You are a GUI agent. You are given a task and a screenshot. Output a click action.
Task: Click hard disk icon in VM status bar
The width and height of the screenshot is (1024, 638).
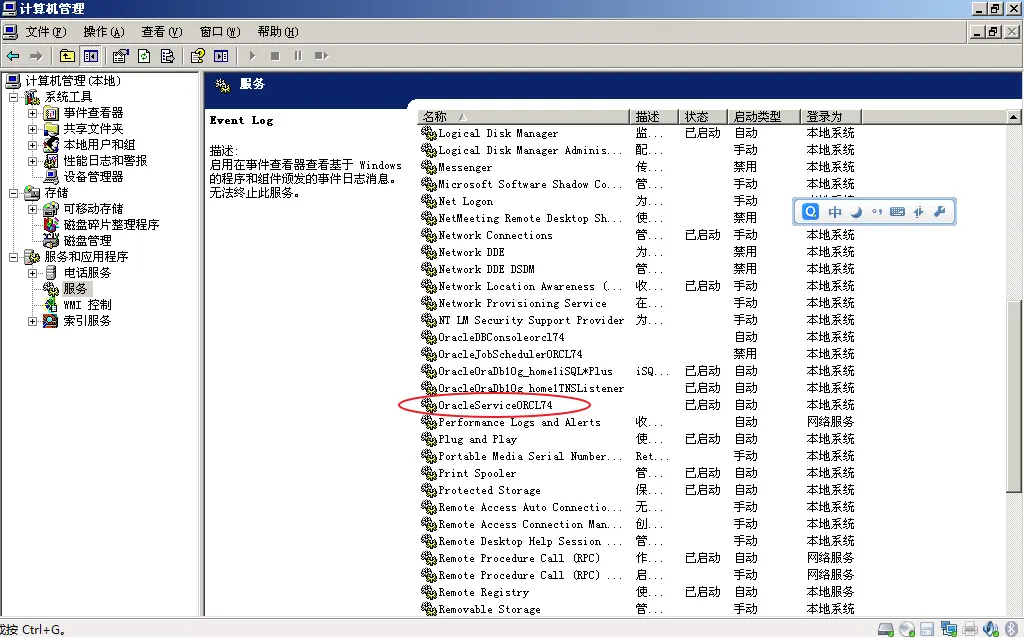click(x=886, y=630)
